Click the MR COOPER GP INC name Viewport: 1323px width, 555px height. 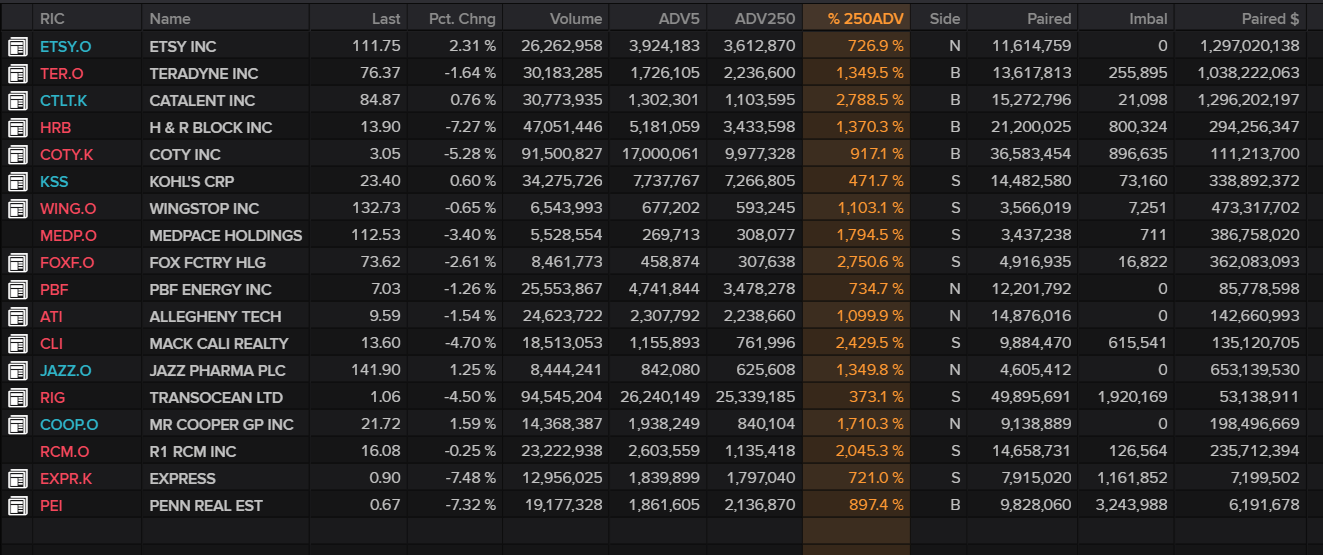click(x=222, y=424)
